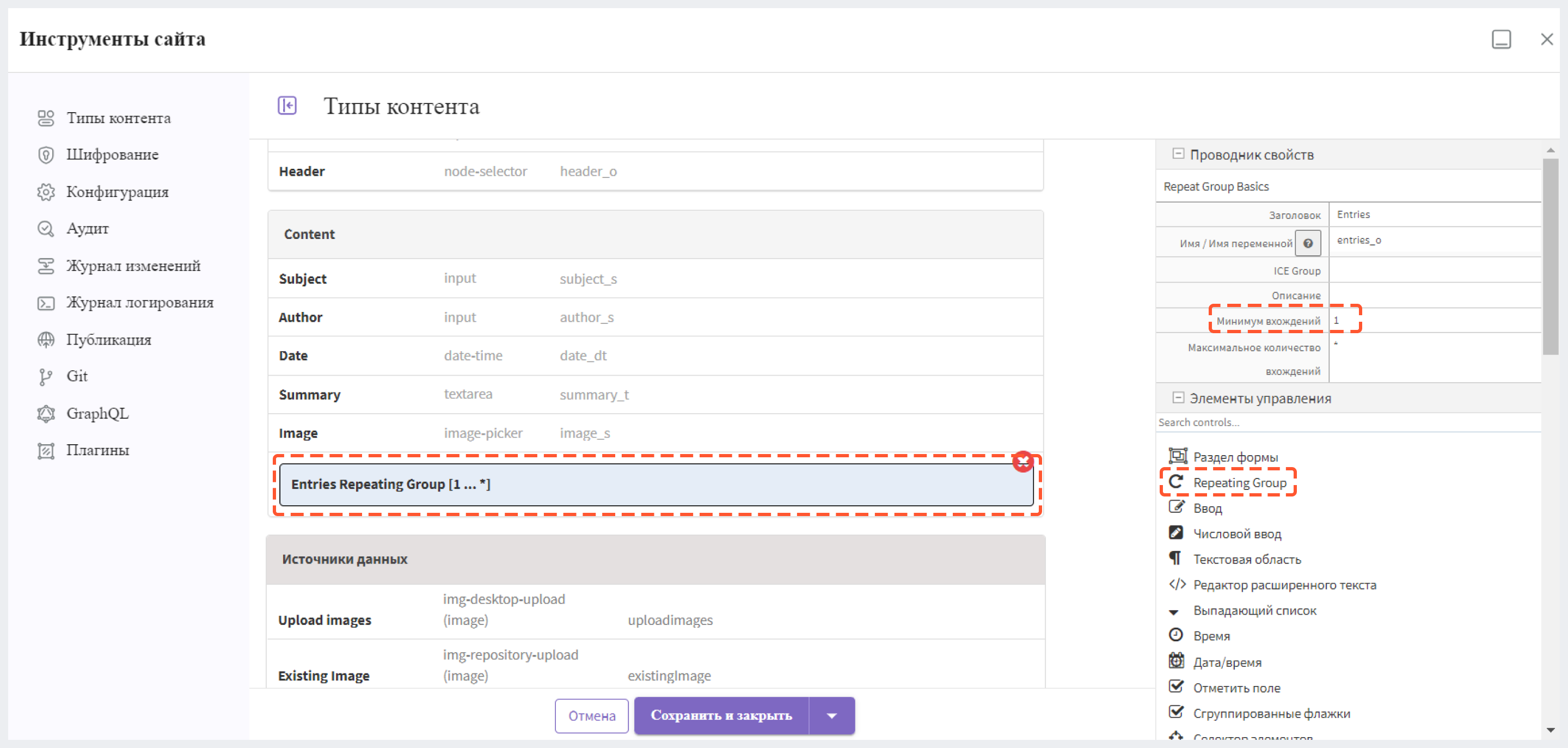Click the ICE Group value field
Viewport: 1568px width, 748px height.
coord(1435,270)
